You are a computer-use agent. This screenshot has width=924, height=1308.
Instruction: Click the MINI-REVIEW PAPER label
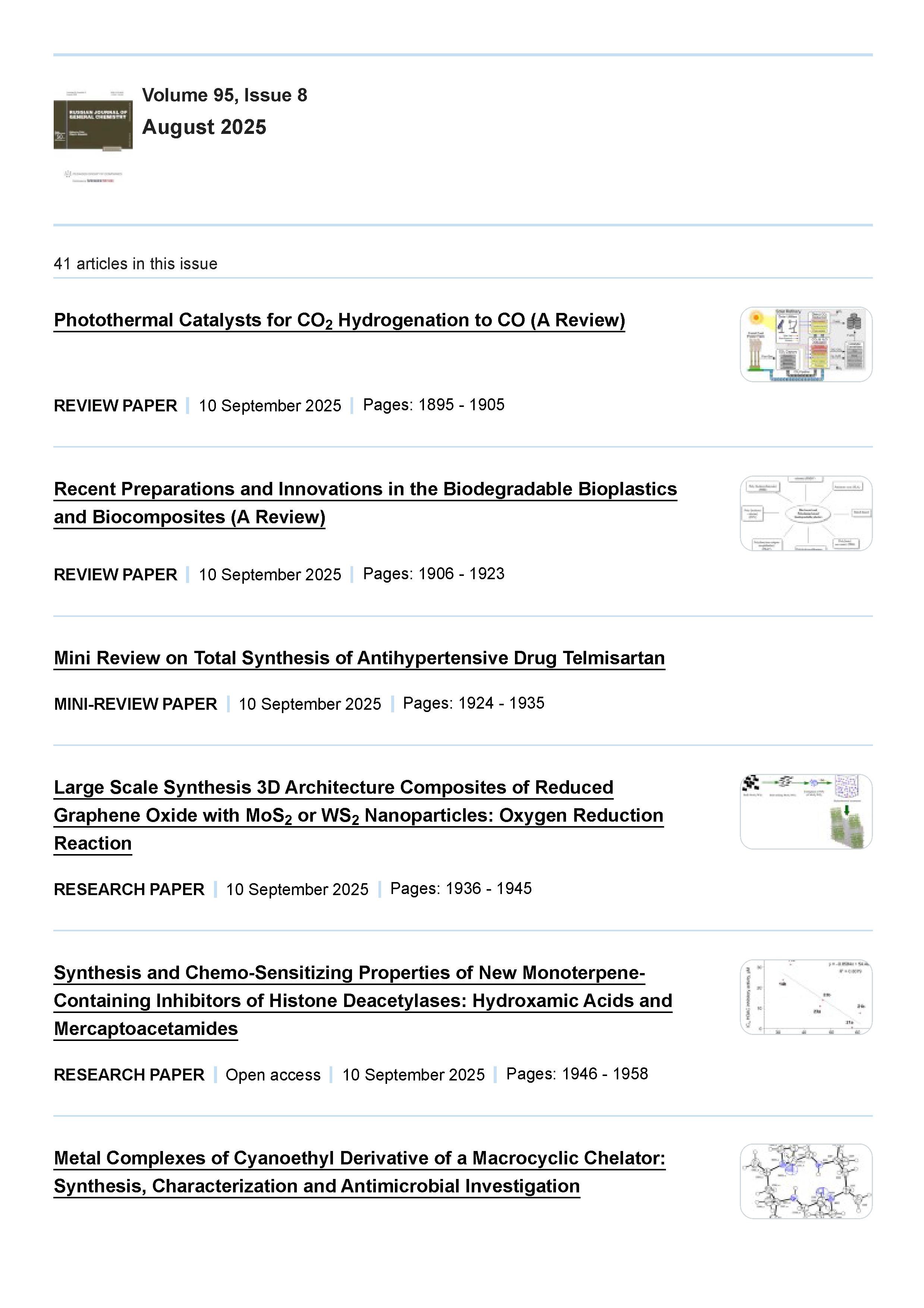[x=136, y=704]
